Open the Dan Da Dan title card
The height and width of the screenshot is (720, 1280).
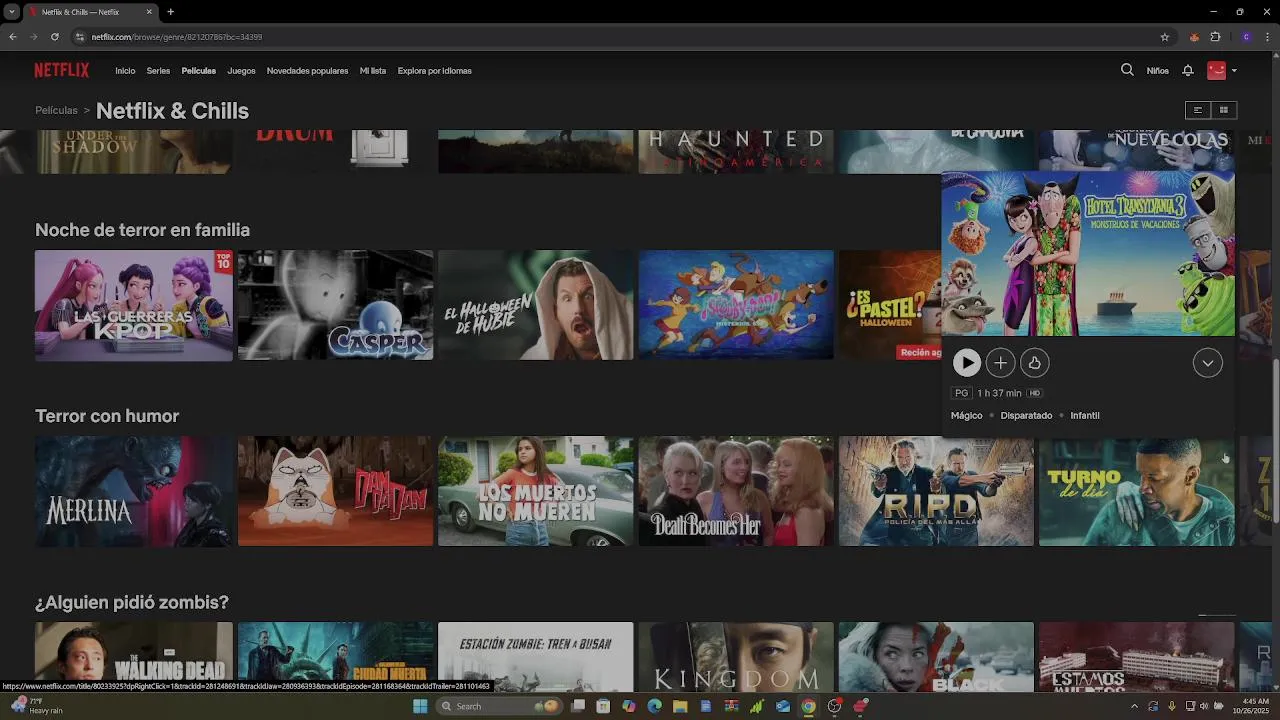pyautogui.click(x=335, y=491)
